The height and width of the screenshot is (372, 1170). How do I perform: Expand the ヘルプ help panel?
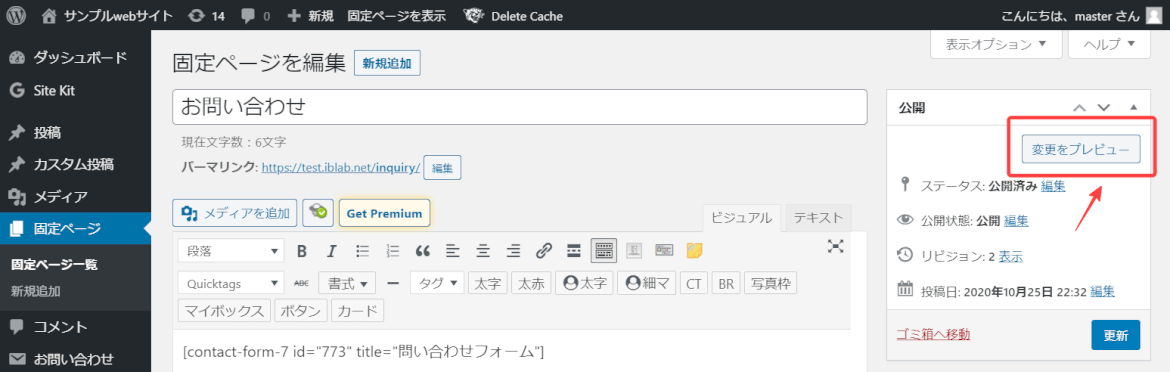(x=1111, y=44)
